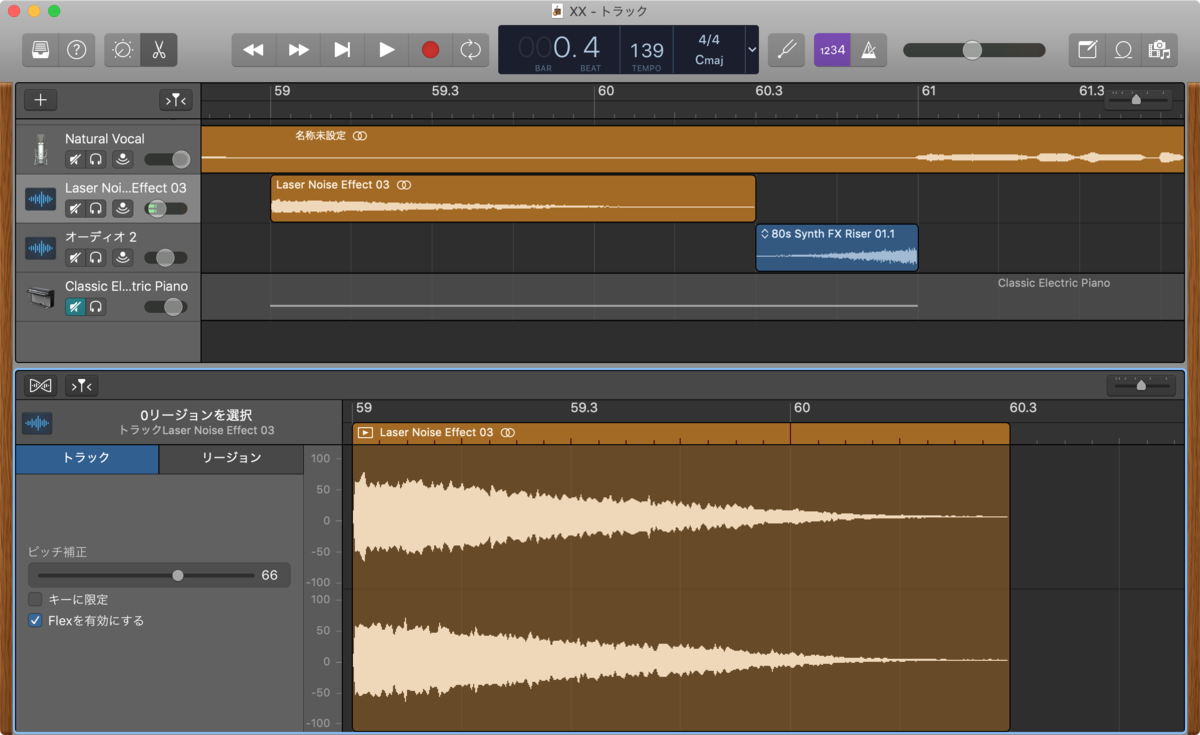The image size is (1200, 735).
Task: Enable キーに限定 checkbox
Action: [35, 599]
